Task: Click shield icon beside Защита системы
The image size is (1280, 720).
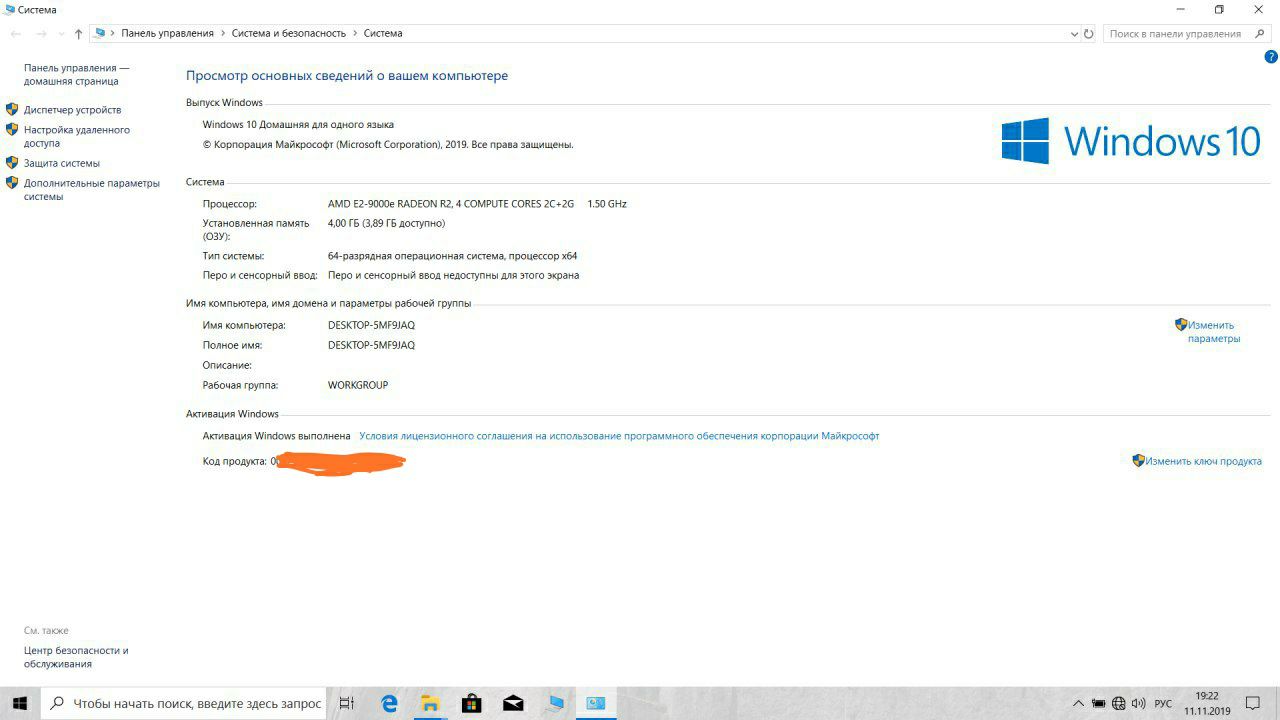Action: pos(12,162)
